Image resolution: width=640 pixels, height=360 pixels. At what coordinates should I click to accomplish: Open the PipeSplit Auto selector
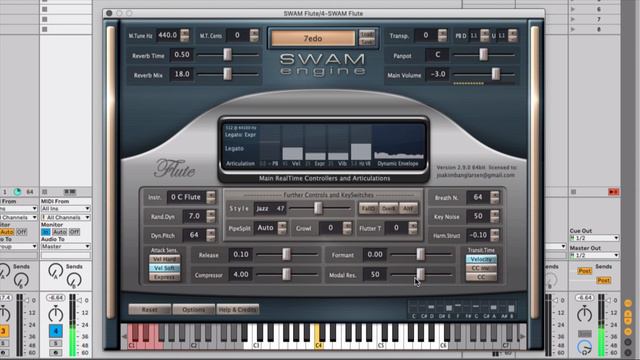pos(270,228)
